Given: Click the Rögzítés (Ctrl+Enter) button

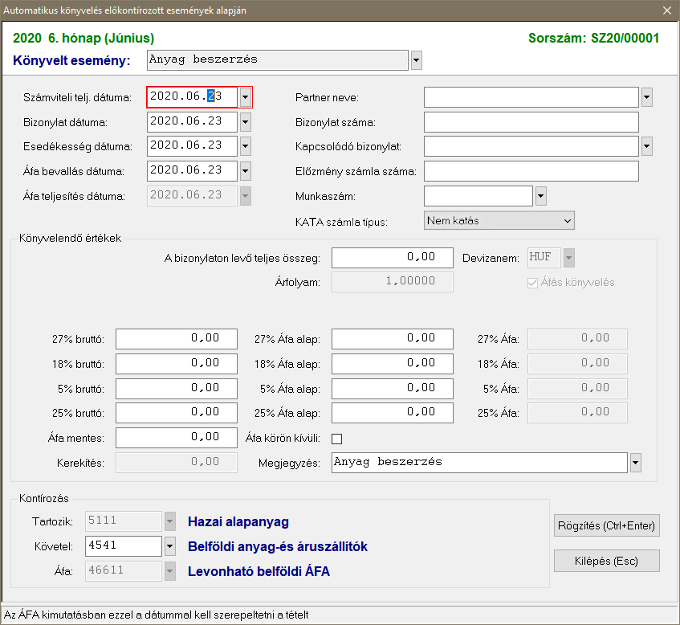Looking at the screenshot, I should [x=606, y=525].
